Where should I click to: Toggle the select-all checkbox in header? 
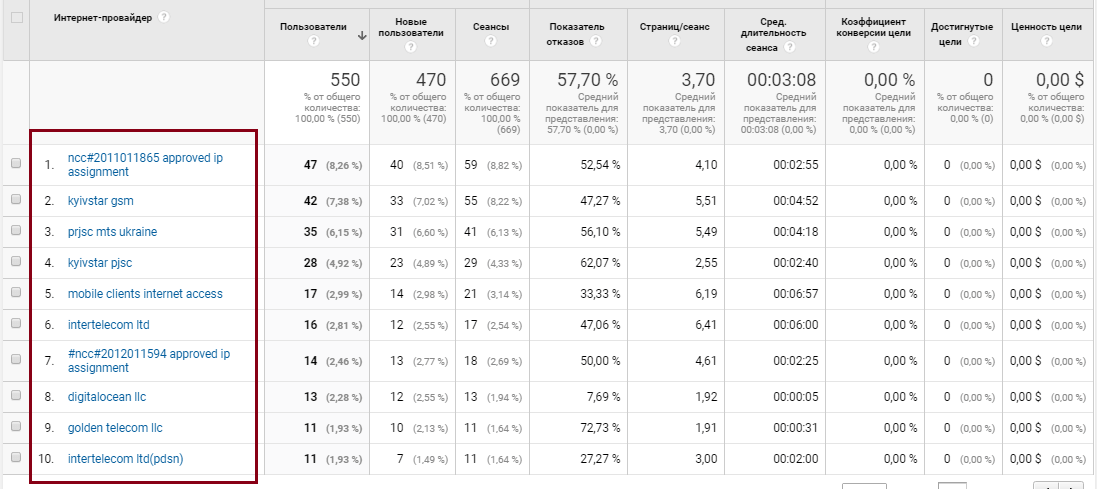[x=17, y=17]
